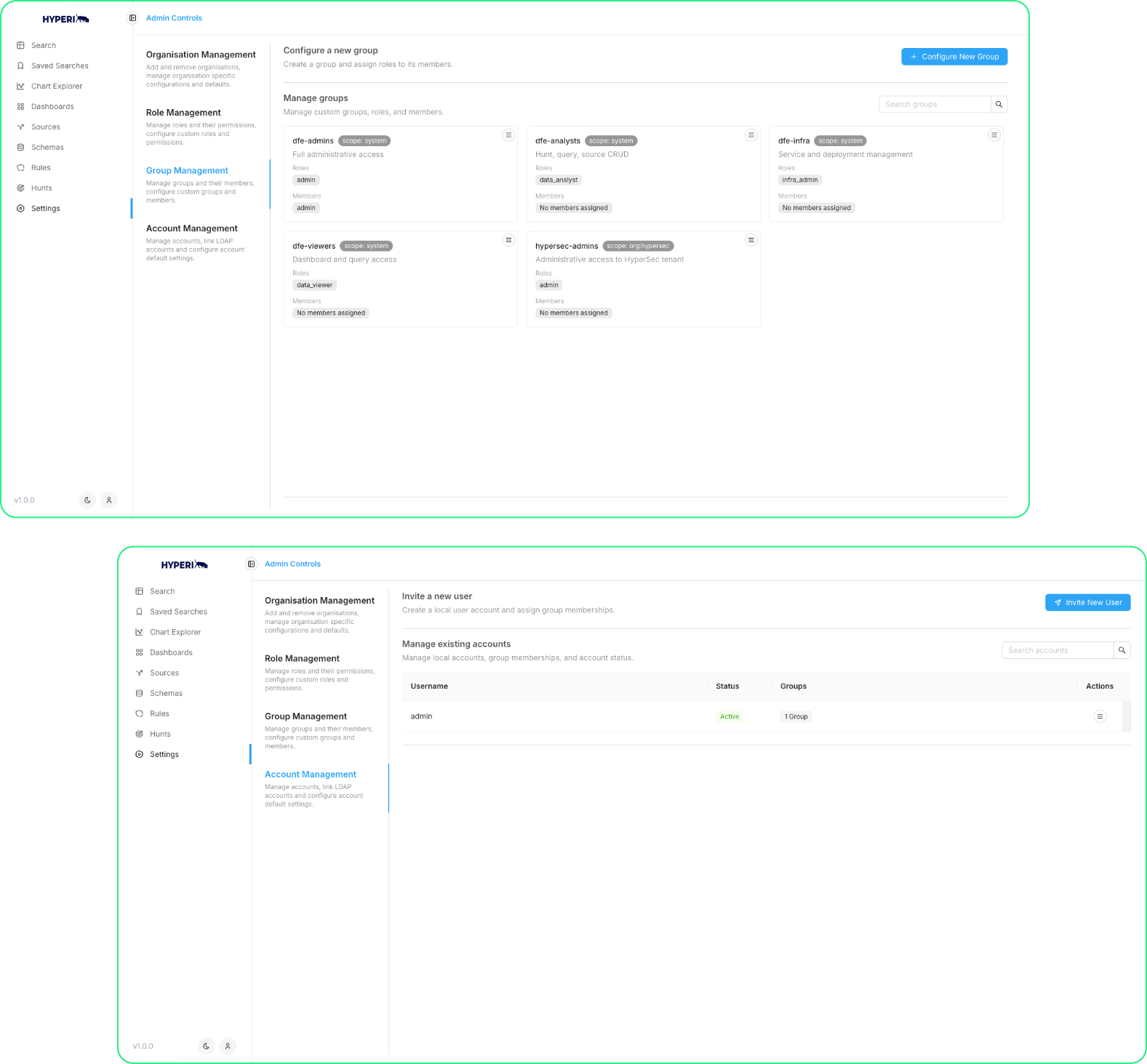Screen dimensions: 1147x1064
Task: Open dfe-admins card options menu
Action: pos(508,135)
